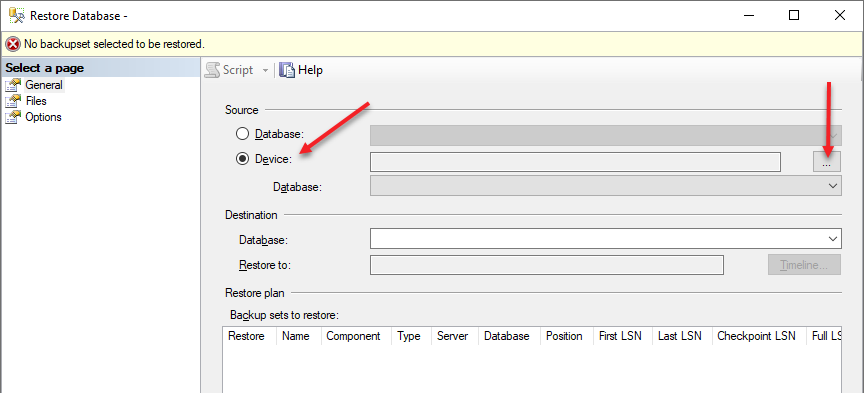Screen dimensions: 864x393
Task: Select the General page
Action: [44, 85]
